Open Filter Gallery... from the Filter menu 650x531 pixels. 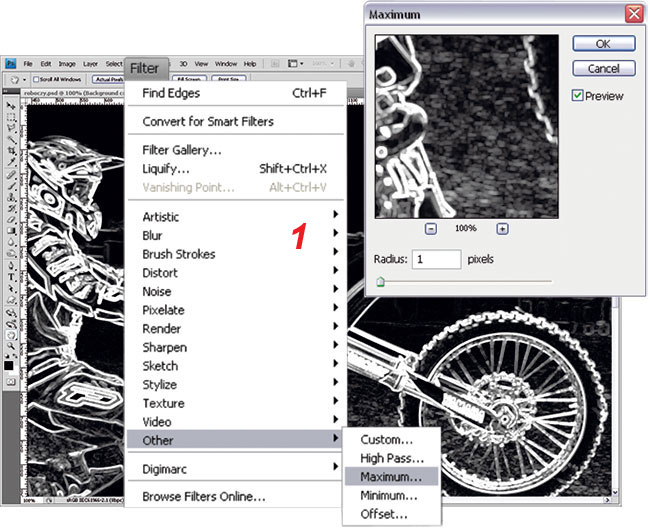(x=182, y=150)
